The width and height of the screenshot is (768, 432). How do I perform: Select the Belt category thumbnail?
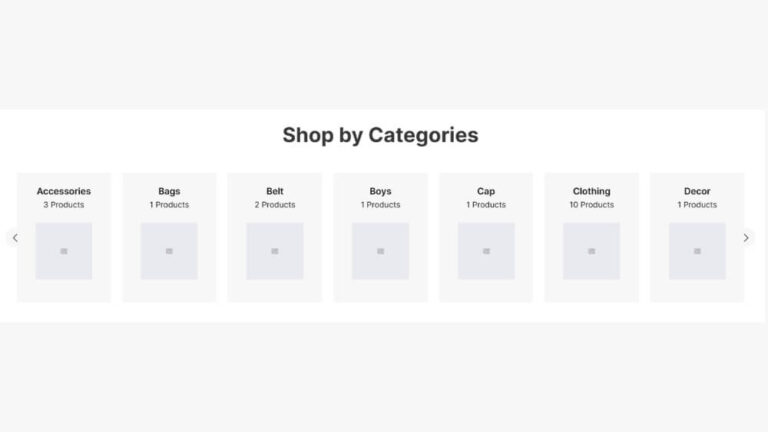(x=275, y=251)
